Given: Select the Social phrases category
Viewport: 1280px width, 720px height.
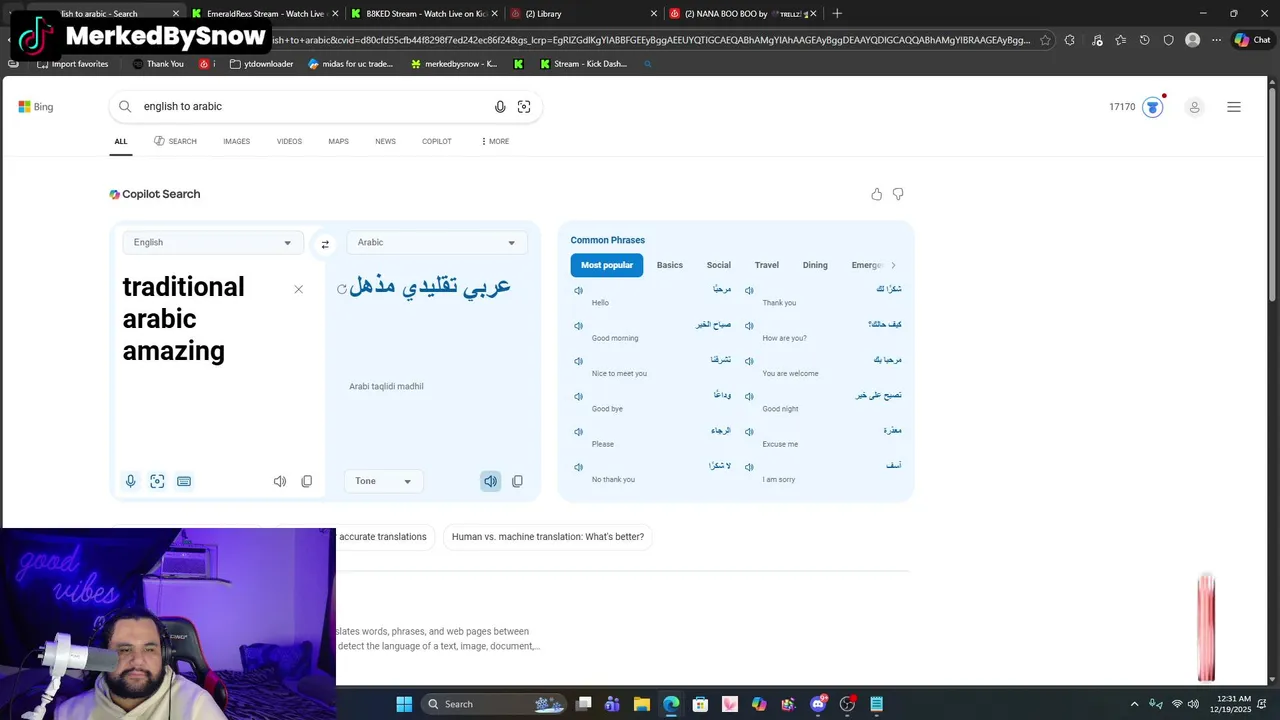Looking at the screenshot, I should (719, 265).
